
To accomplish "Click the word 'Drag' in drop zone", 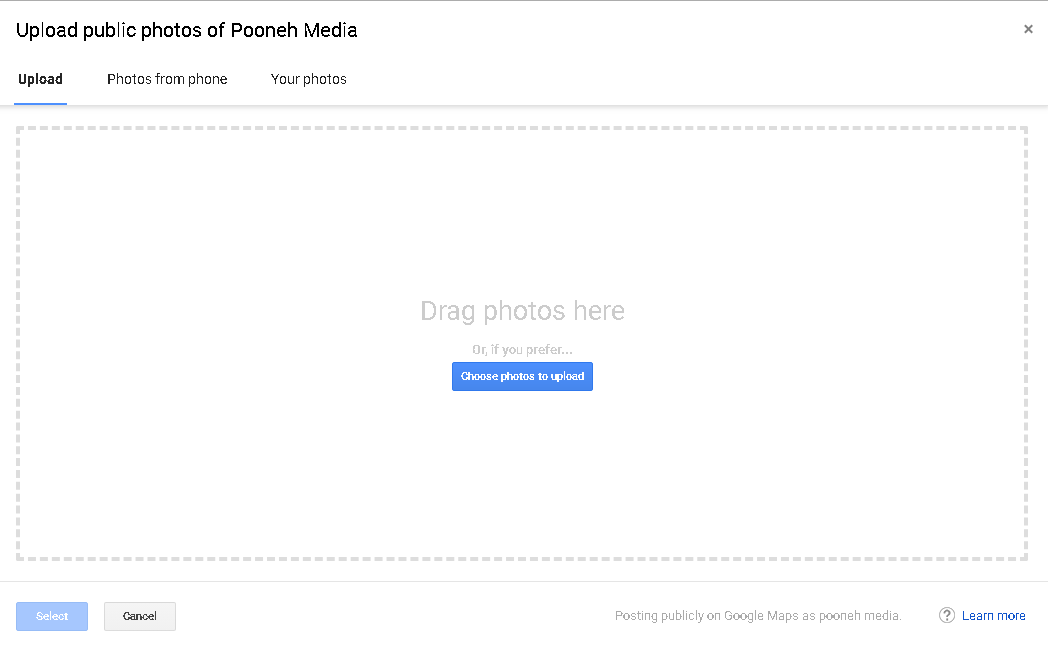I will tap(448, 311).
